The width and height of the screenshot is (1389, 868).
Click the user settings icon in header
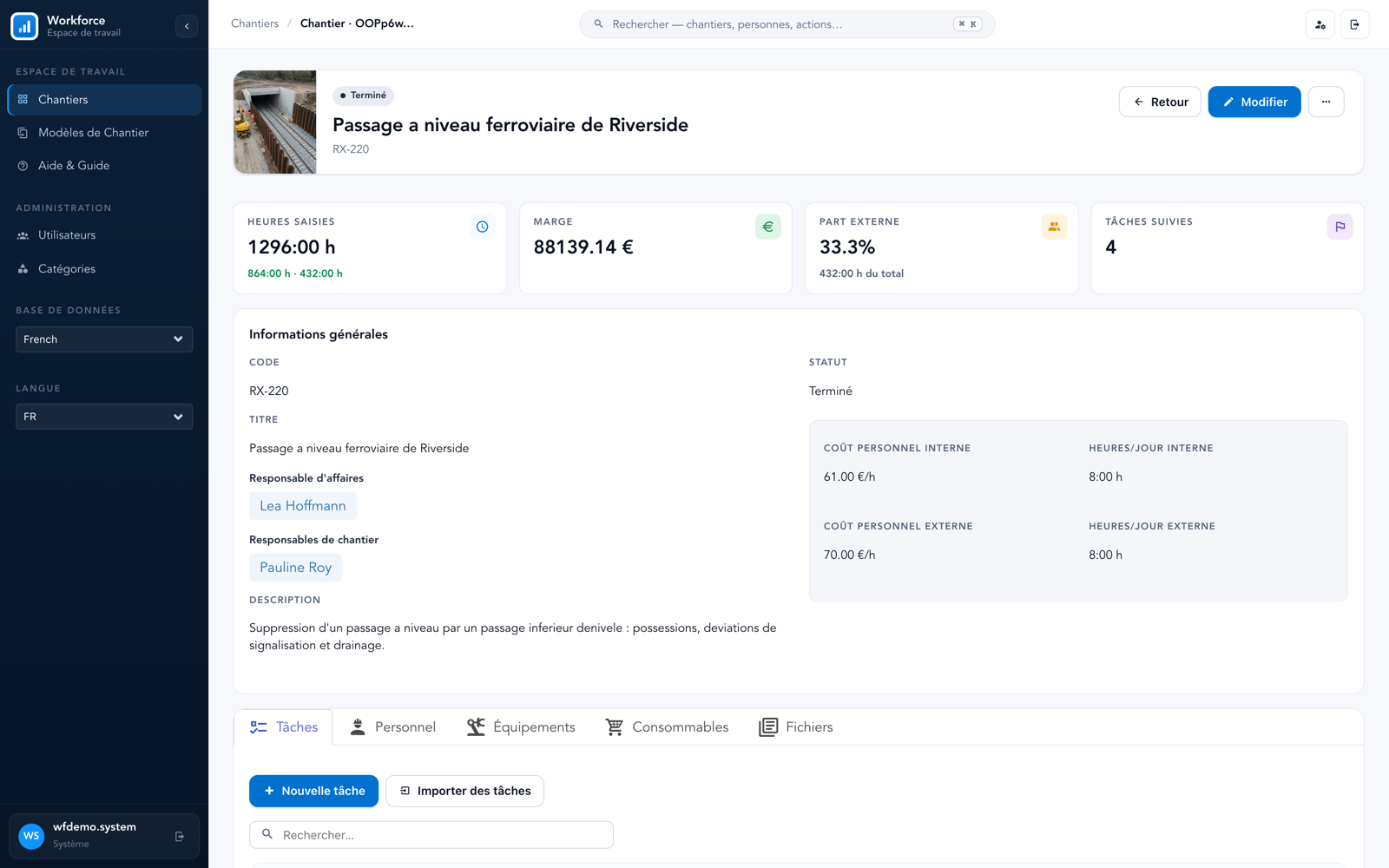(1320, 24)
